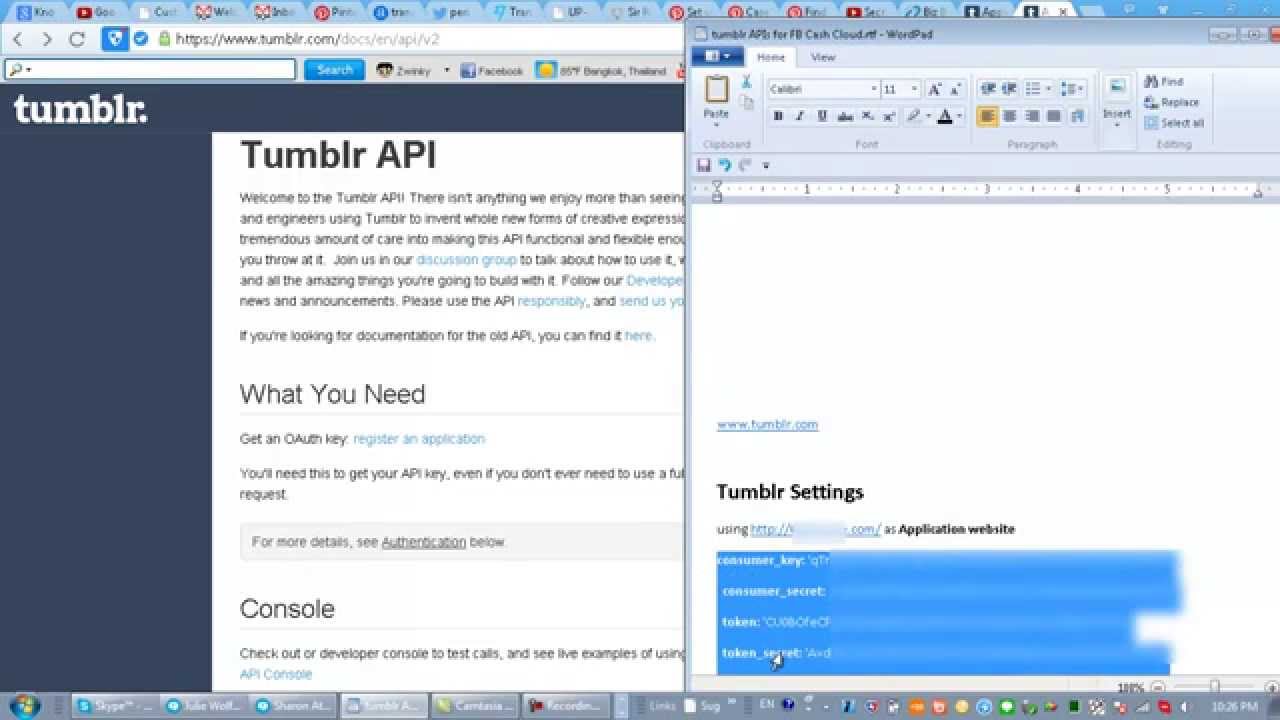Toggle Superscript formatting in WordPad
This screenshot has height=720, width=1280.
[x=888, y=116]
